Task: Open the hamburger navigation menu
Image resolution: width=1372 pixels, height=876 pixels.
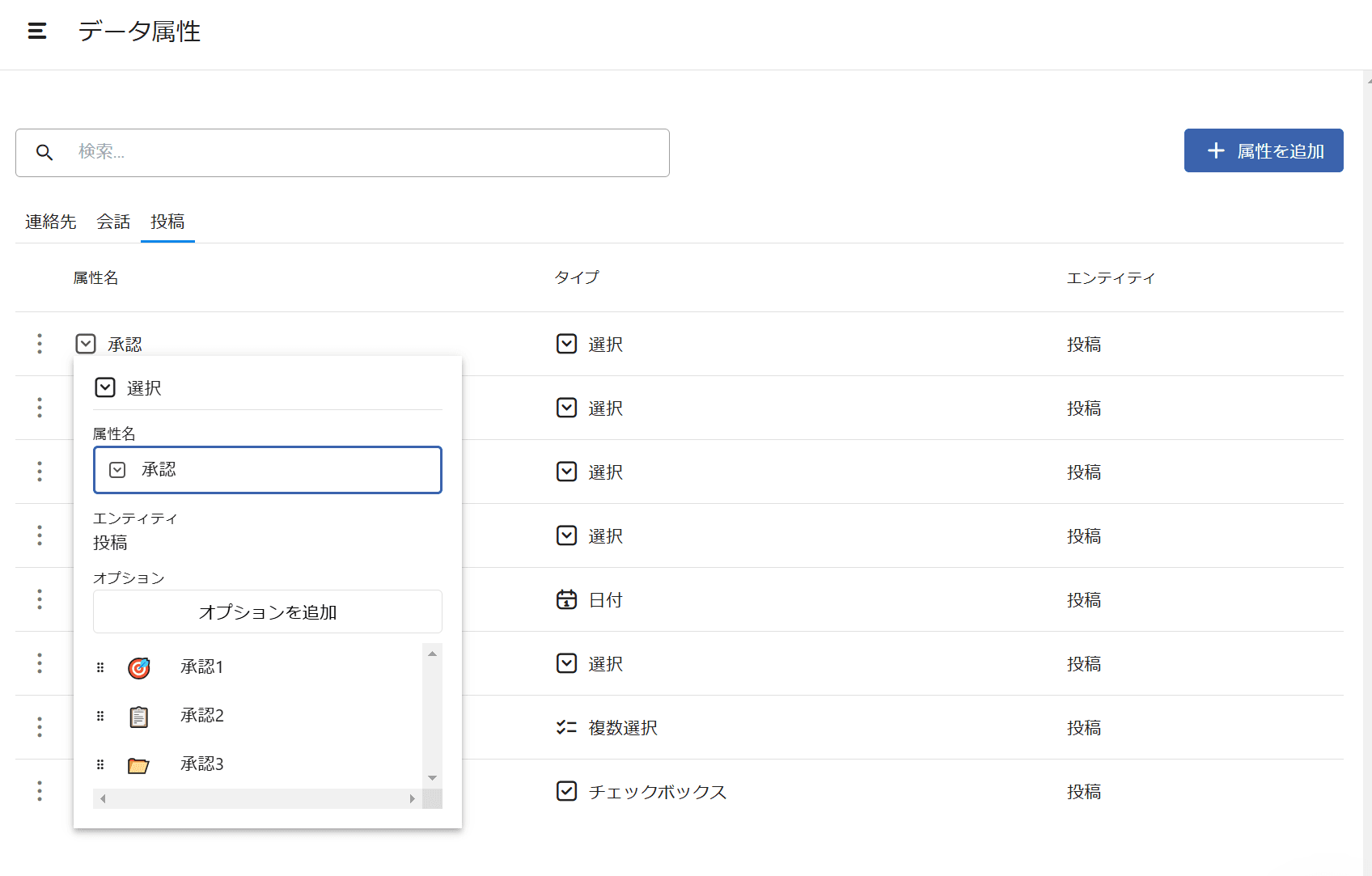Action: tap(37, 32)
